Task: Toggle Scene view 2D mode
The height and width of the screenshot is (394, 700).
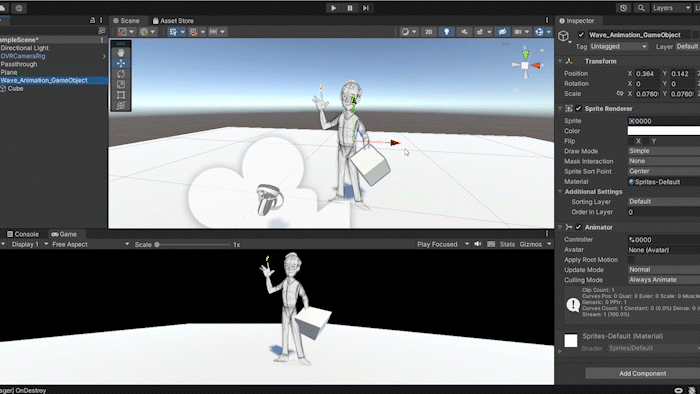Action: (x=429, y=32)
